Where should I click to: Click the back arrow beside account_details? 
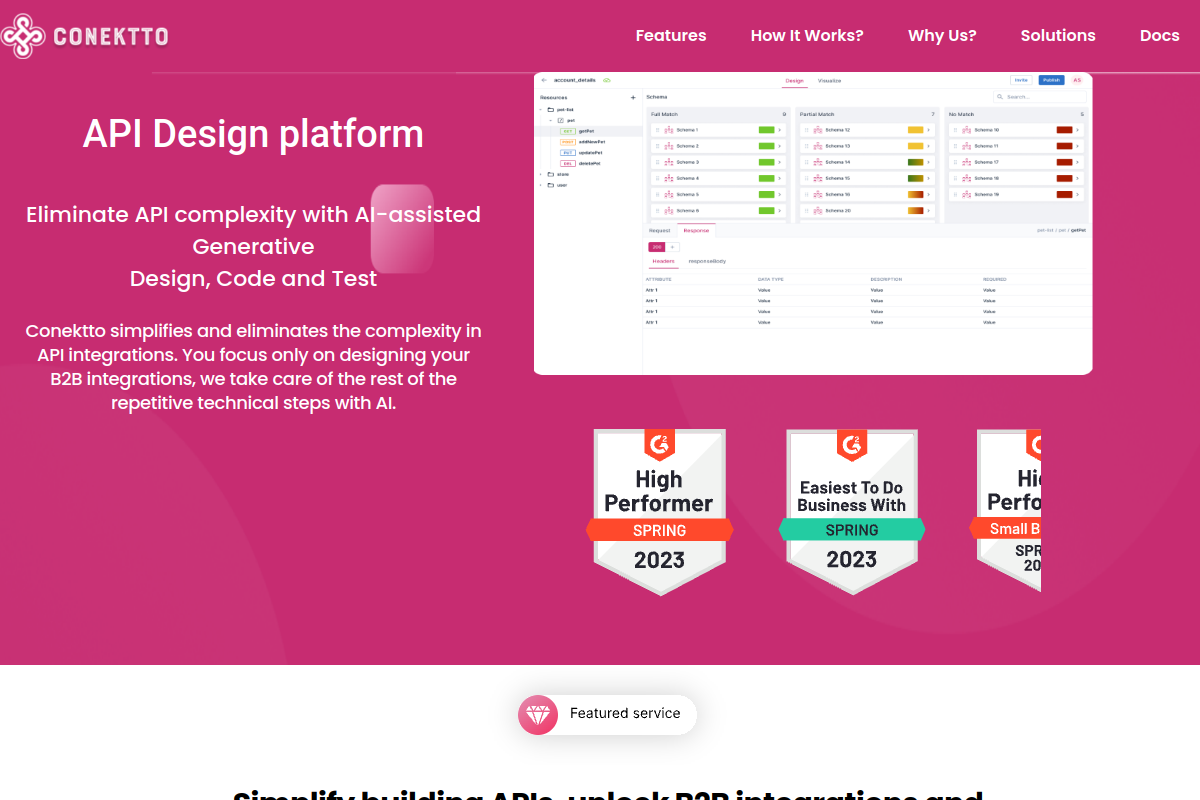[x=544, y=80]
